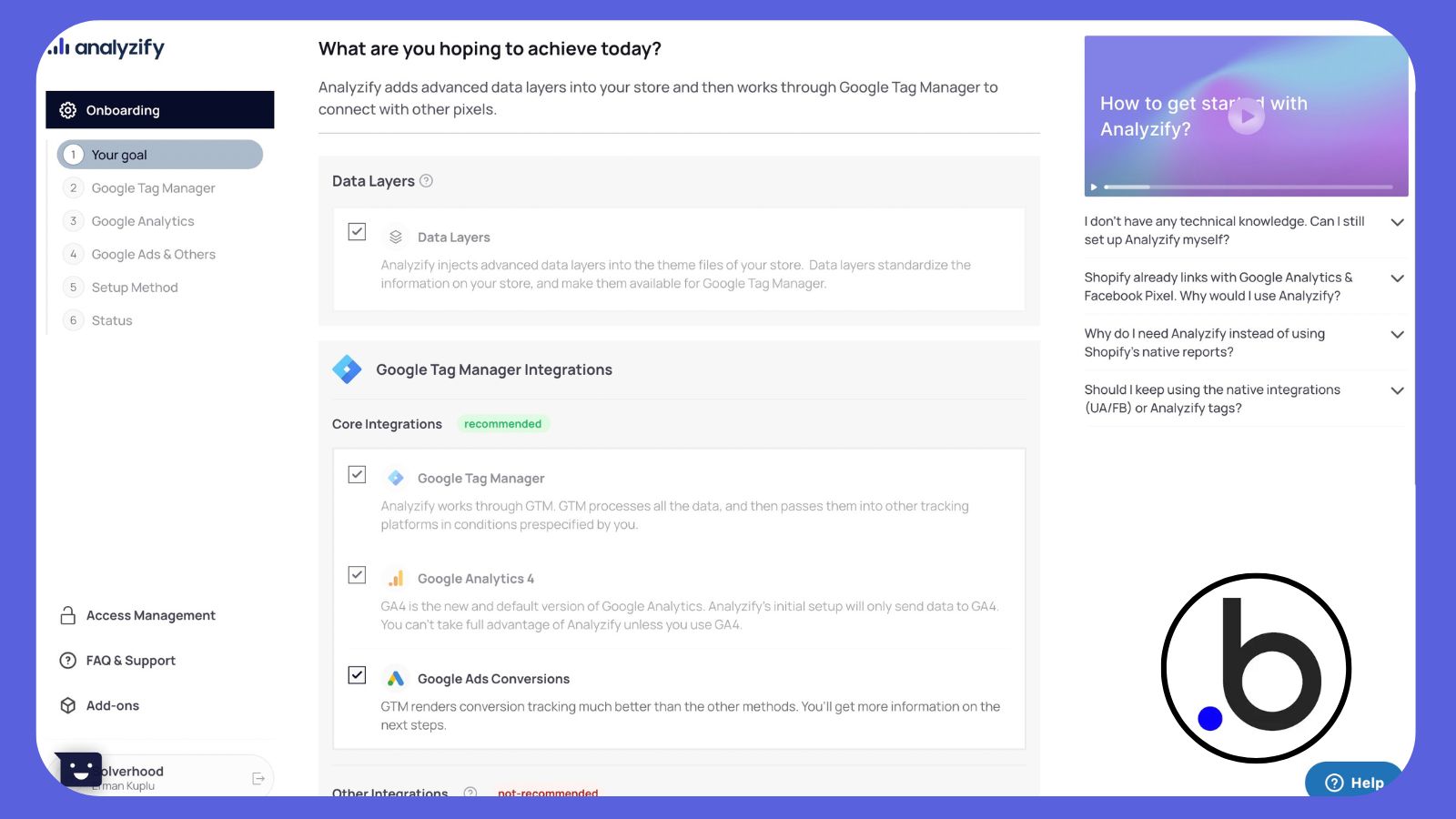Image resolution: width=1456 pixels, height=819 pixels.
Task: Seek in the video progress bar
Action: point(1249,187)
